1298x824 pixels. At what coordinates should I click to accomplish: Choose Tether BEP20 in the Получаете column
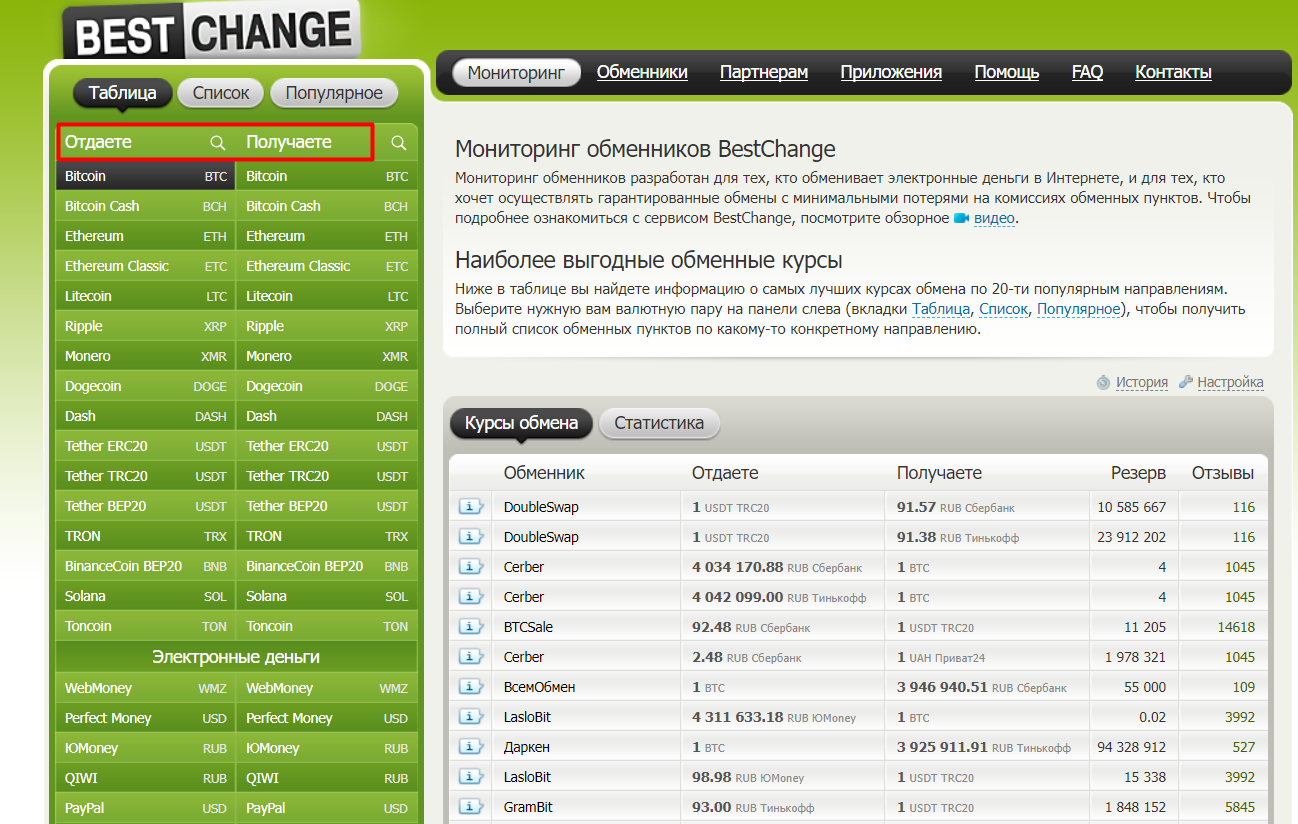[327, 506]
